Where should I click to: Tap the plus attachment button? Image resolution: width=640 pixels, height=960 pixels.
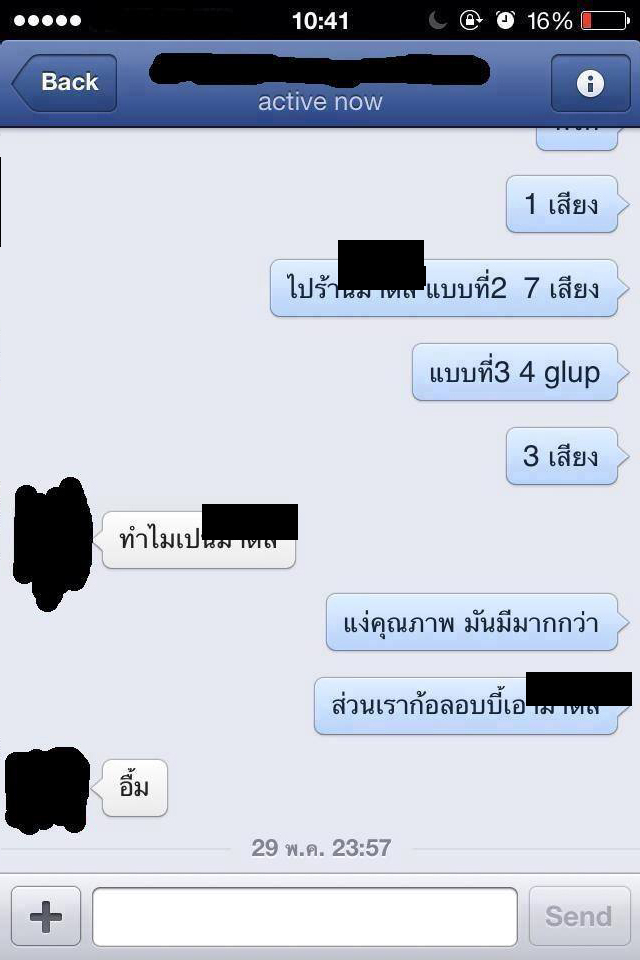point(46,916)
